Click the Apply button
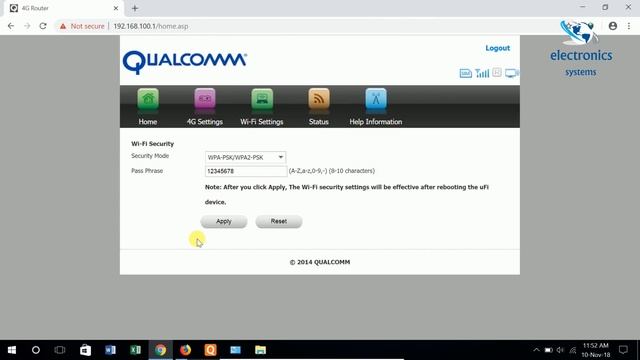This screenshot has height=360, width=640. [x=224, y=221]
